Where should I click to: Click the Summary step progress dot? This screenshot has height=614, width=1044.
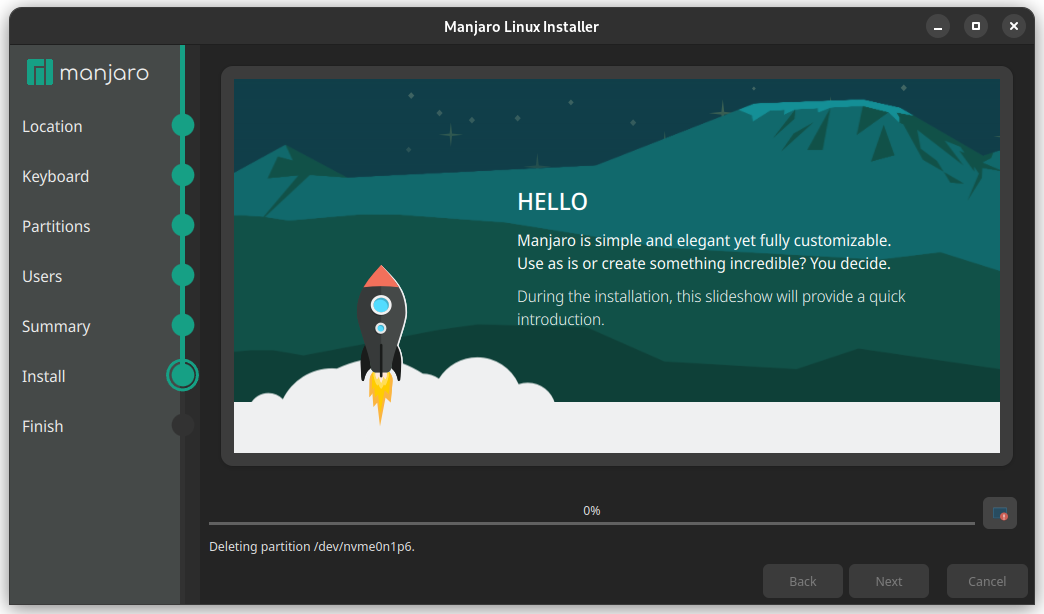tap(182, 325)
